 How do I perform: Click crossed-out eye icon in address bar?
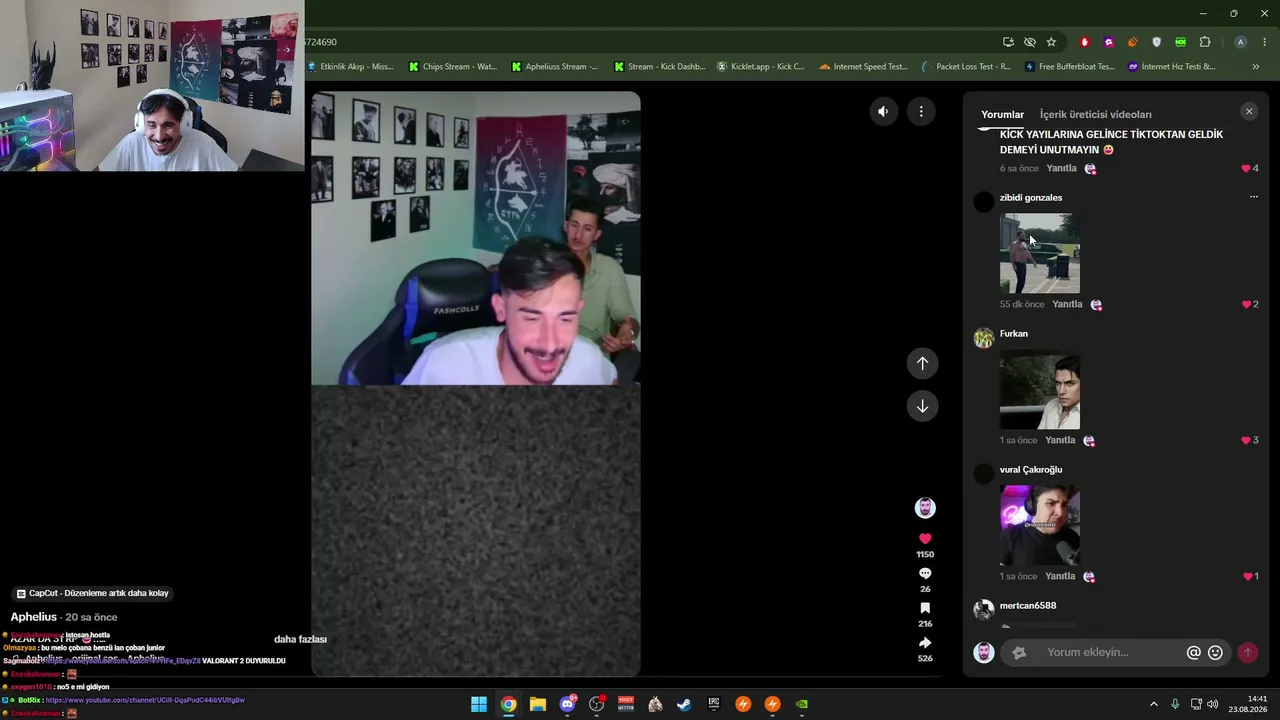(1030, 42)
